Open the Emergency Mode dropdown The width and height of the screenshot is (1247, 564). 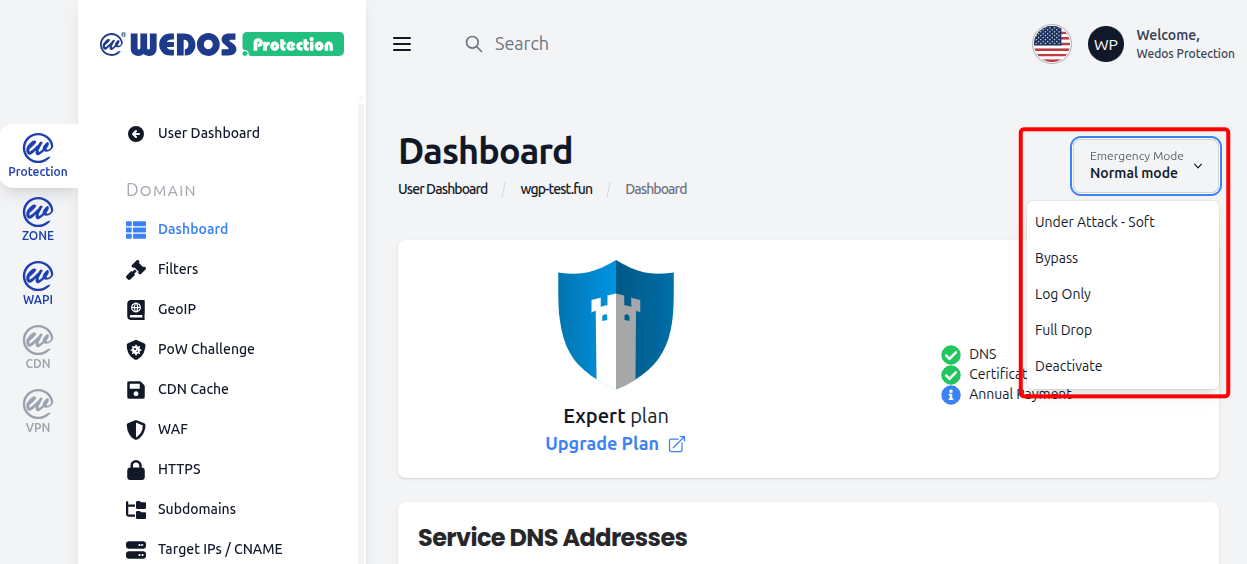[x=1146, y=165]
